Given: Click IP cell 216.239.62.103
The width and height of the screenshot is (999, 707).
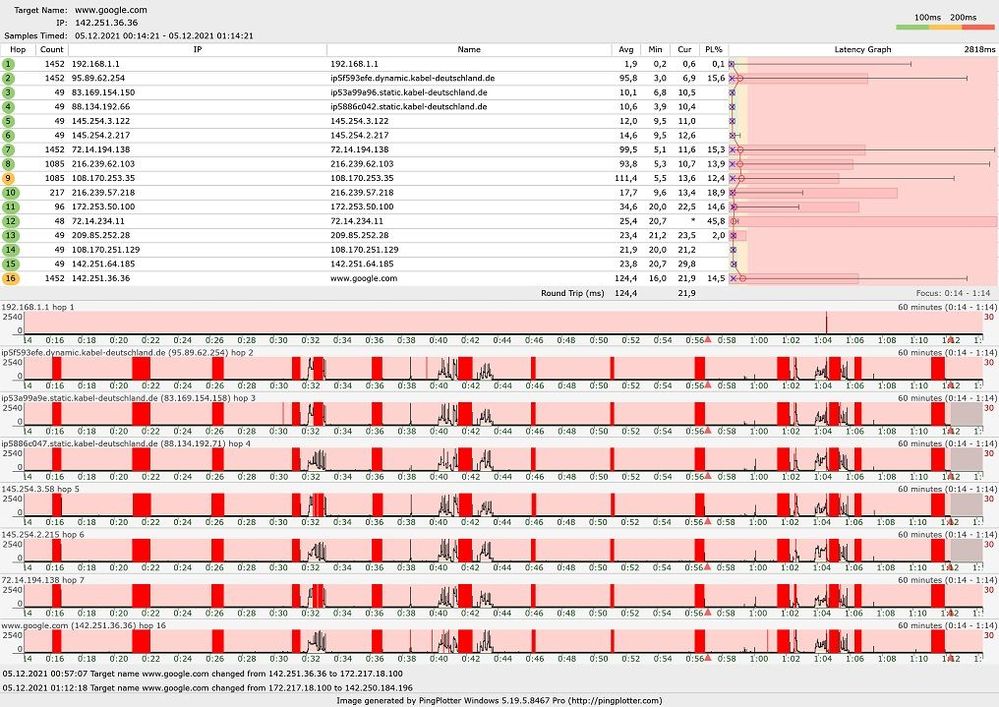Looking at the screenshot, I should [103, 164].
